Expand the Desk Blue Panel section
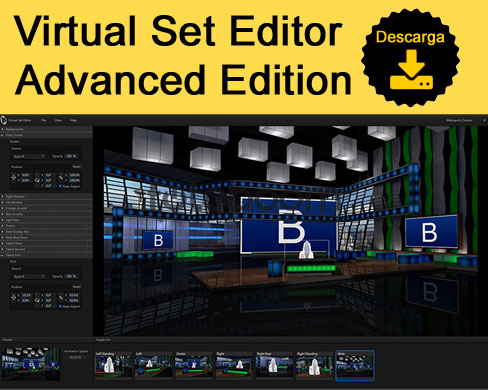Image resolution: width=488 pixels, height=390 pixels. [46, 238]
